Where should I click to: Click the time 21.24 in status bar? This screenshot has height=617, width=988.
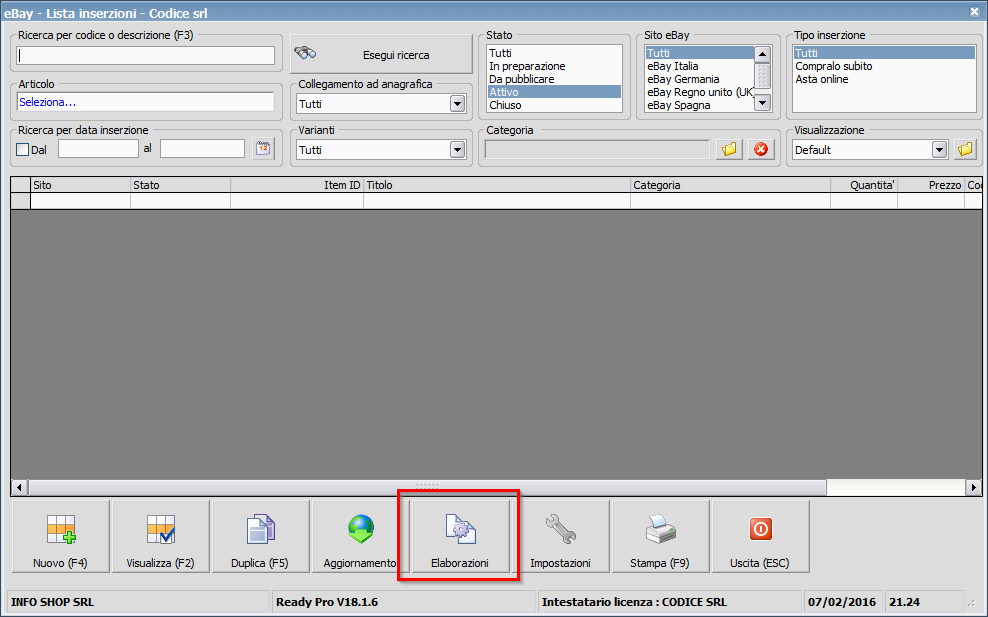pyautogui.click(x=904, y=602)
